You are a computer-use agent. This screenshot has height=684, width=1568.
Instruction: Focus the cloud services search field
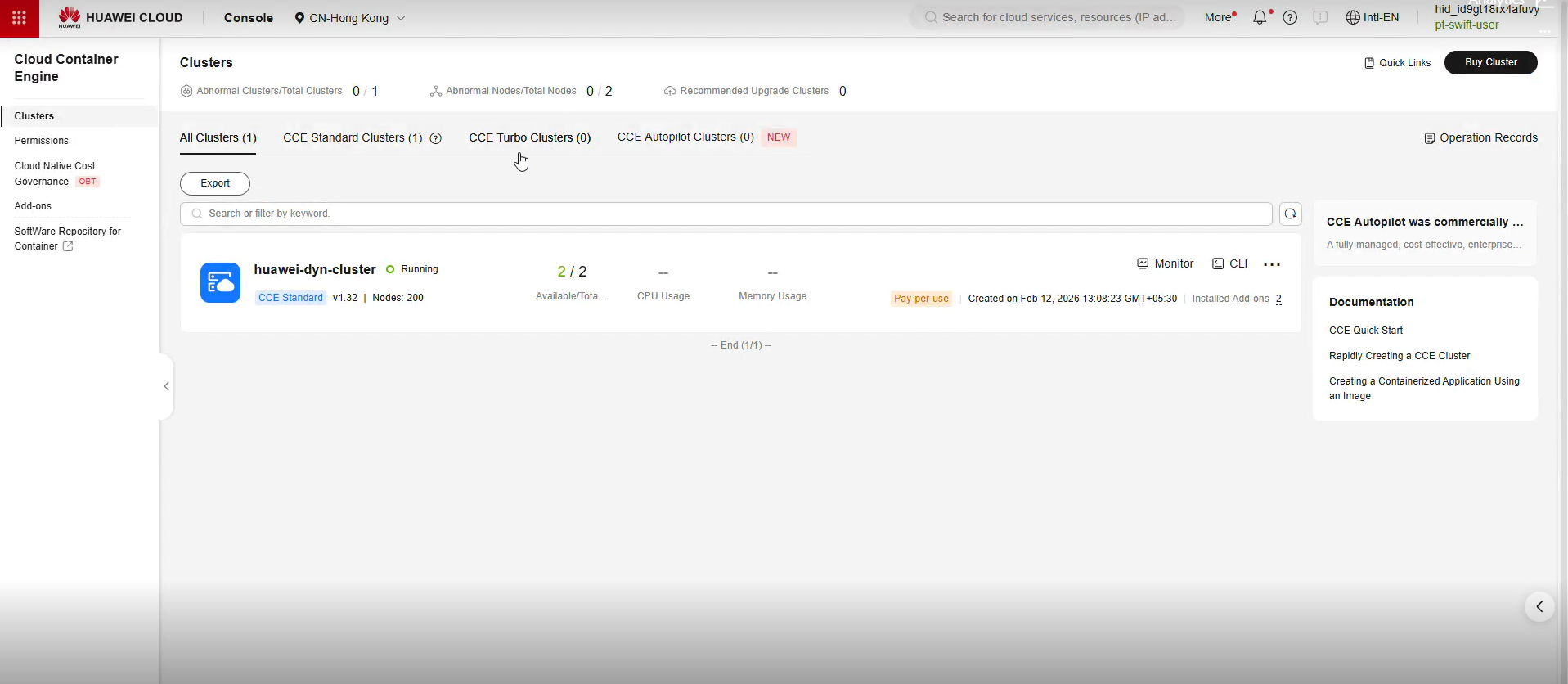pos(1047,17)
